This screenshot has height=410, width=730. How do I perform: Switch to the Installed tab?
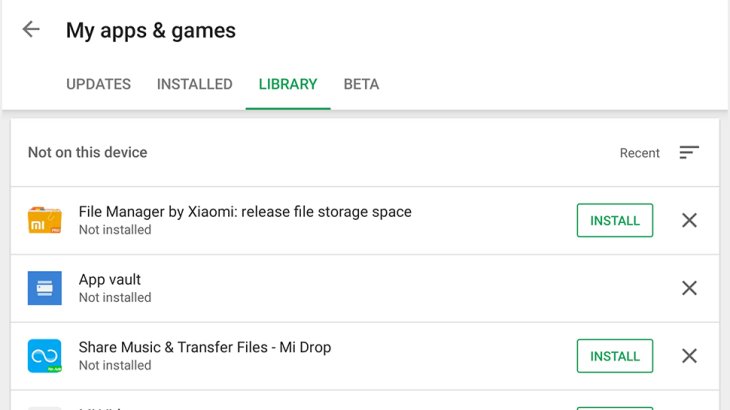pos(194,84)
